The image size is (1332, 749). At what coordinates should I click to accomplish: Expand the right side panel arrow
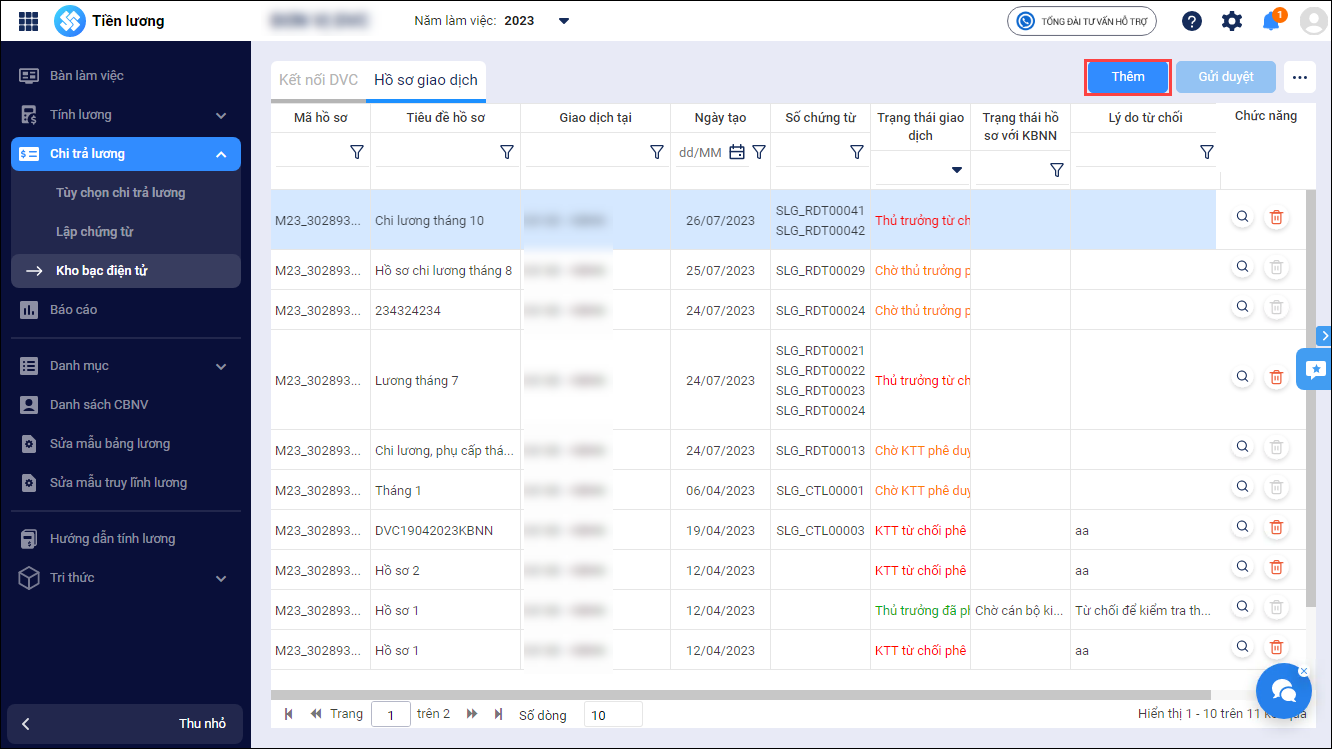click(x=1324, y=335)
